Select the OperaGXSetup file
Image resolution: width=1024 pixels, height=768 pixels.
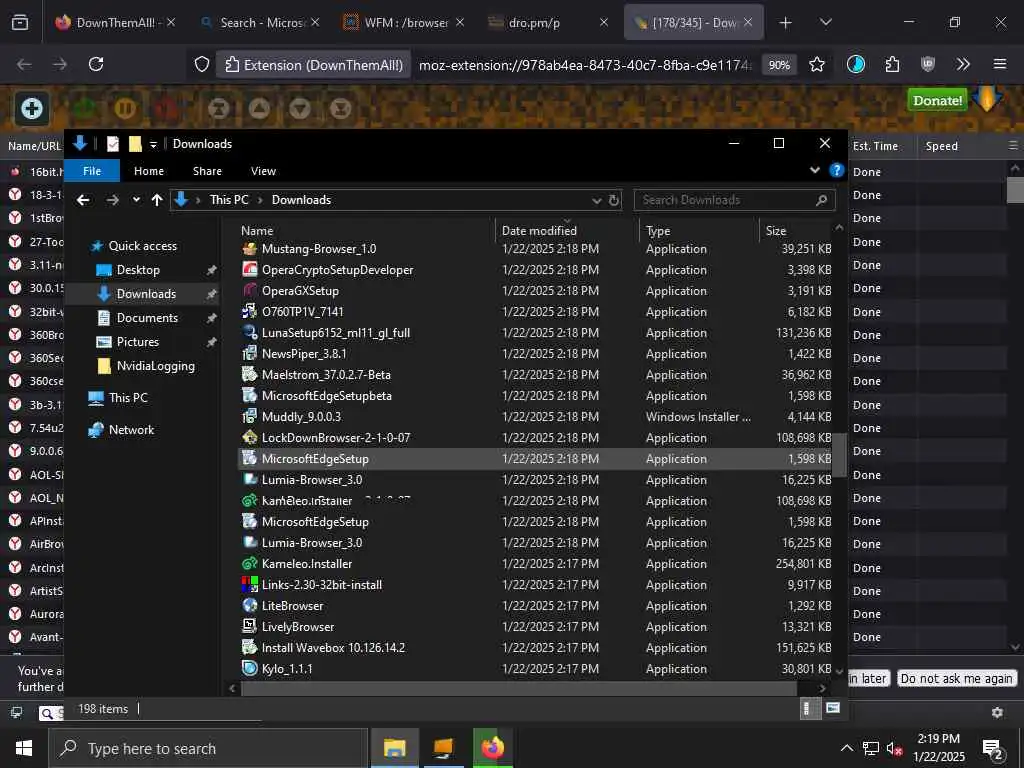click(300, 291)
